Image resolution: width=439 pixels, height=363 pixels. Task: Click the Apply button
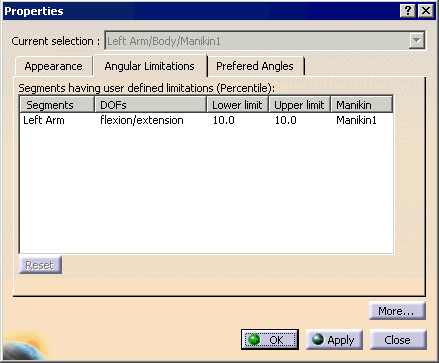(334, 340)
